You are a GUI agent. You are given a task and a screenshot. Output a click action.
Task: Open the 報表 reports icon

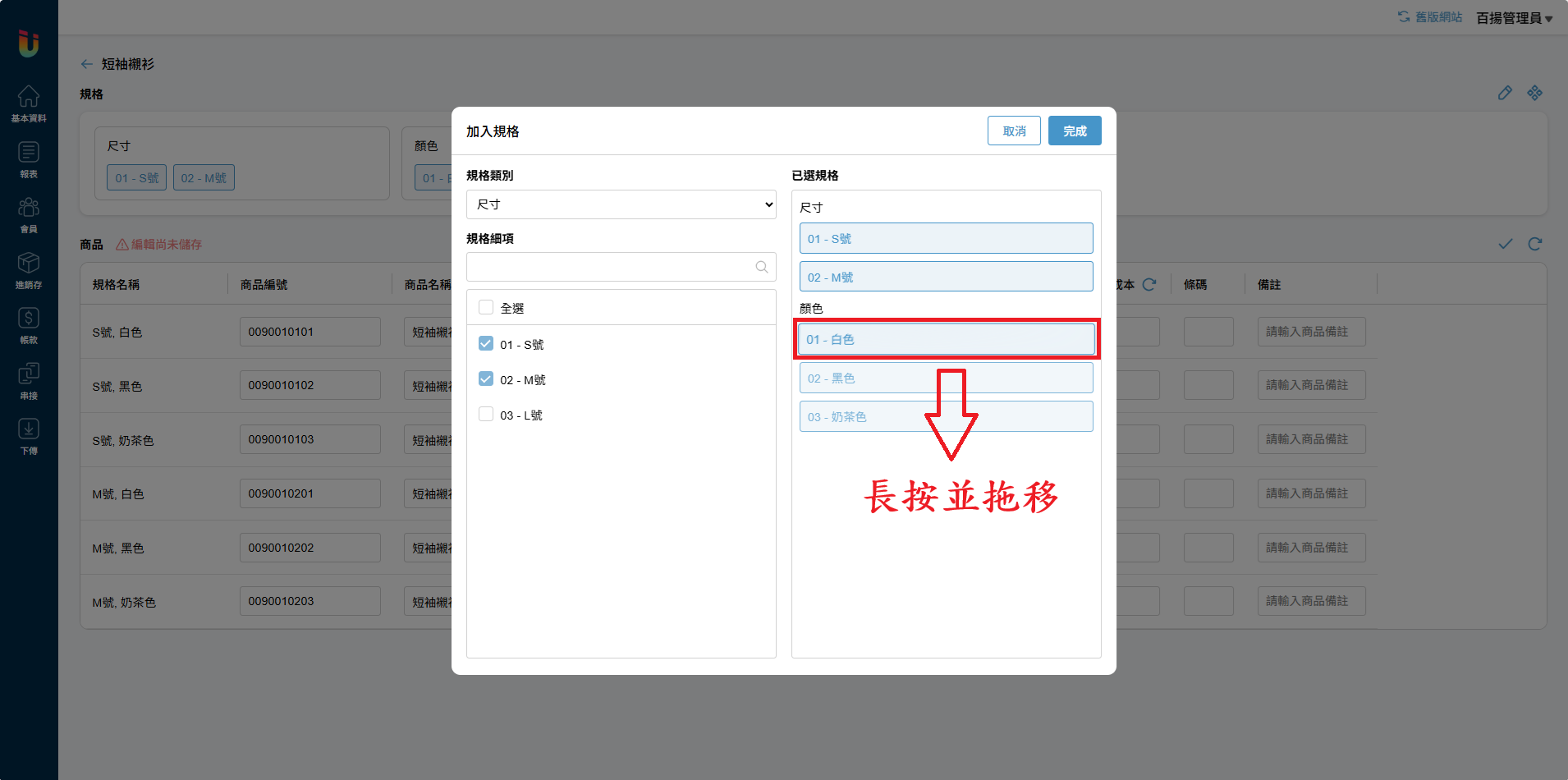29,153
